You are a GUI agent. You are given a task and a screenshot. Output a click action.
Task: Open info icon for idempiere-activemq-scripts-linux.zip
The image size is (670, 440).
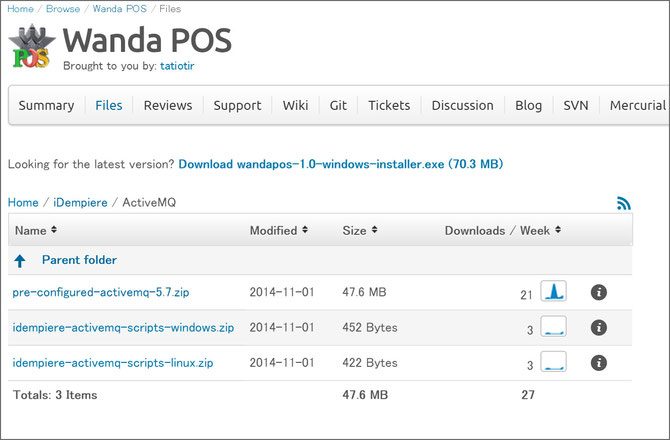pos(599,363)
